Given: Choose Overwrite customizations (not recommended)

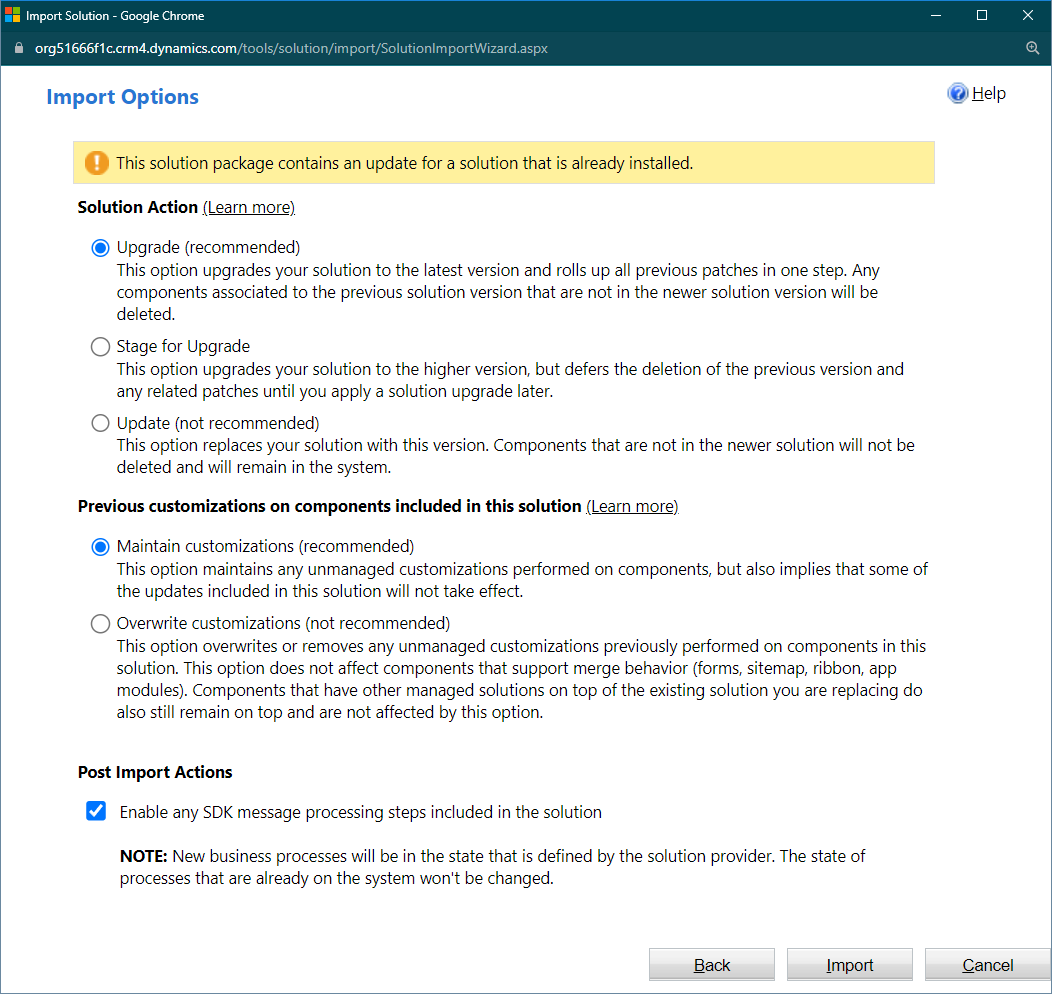Looking at the screenshot, I should 100,624.
